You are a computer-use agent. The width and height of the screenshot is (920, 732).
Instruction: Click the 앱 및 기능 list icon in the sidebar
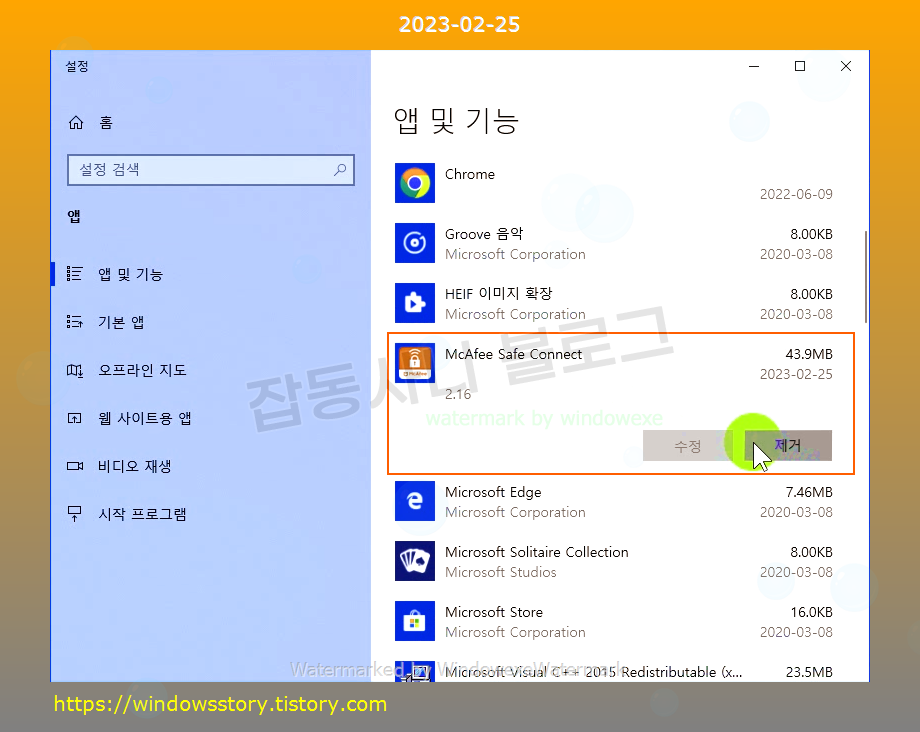coord(75,274)
